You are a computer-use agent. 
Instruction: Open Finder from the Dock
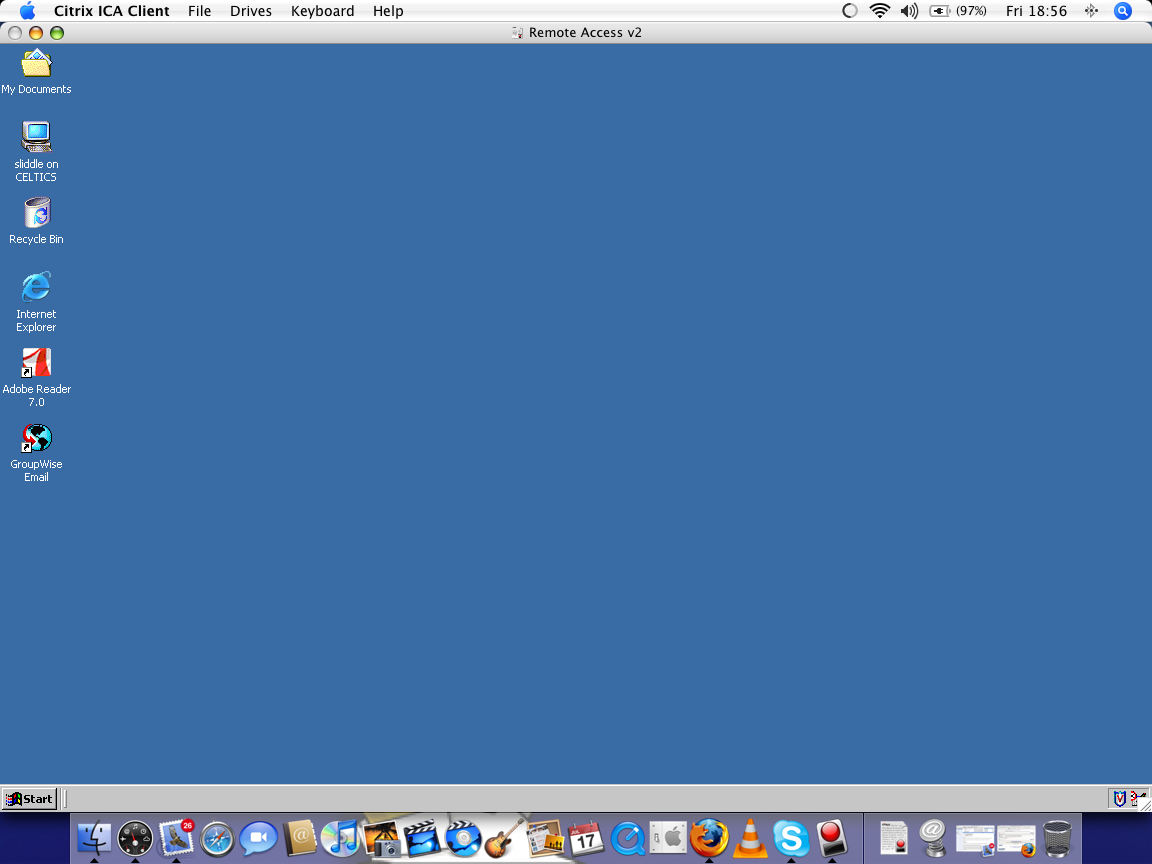click(x=94, y=838)
